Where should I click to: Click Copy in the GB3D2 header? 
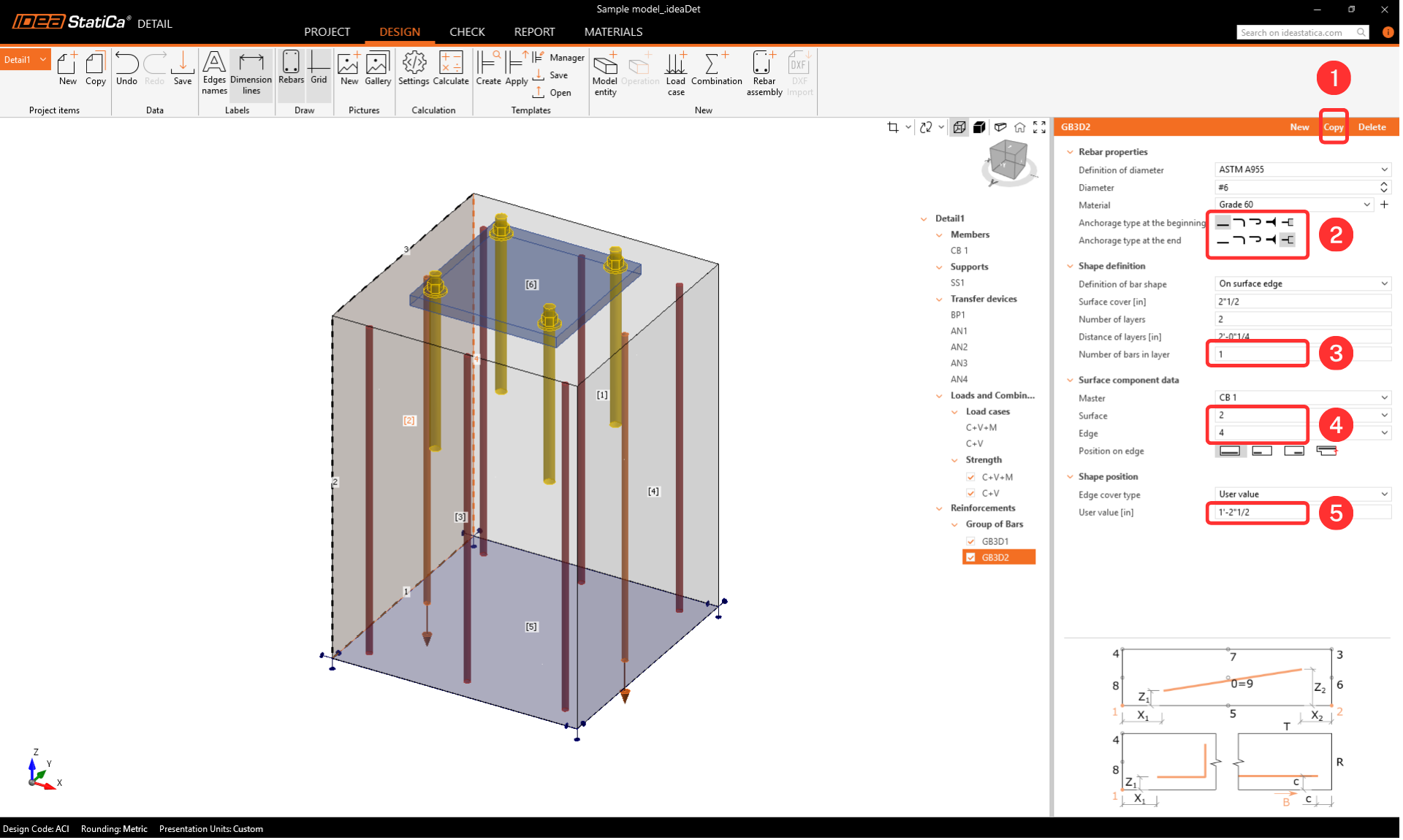click(1333, 127)
